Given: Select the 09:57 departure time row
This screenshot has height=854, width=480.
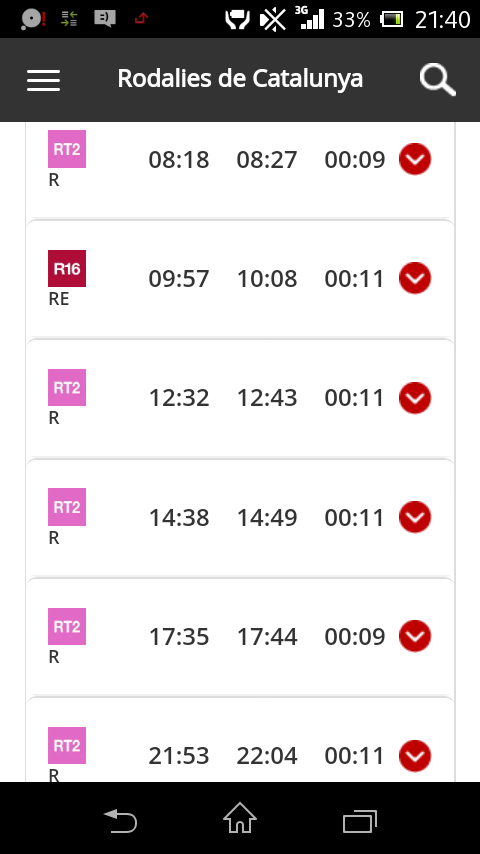Looking at the screenshot, I should [x=240, y=279].
